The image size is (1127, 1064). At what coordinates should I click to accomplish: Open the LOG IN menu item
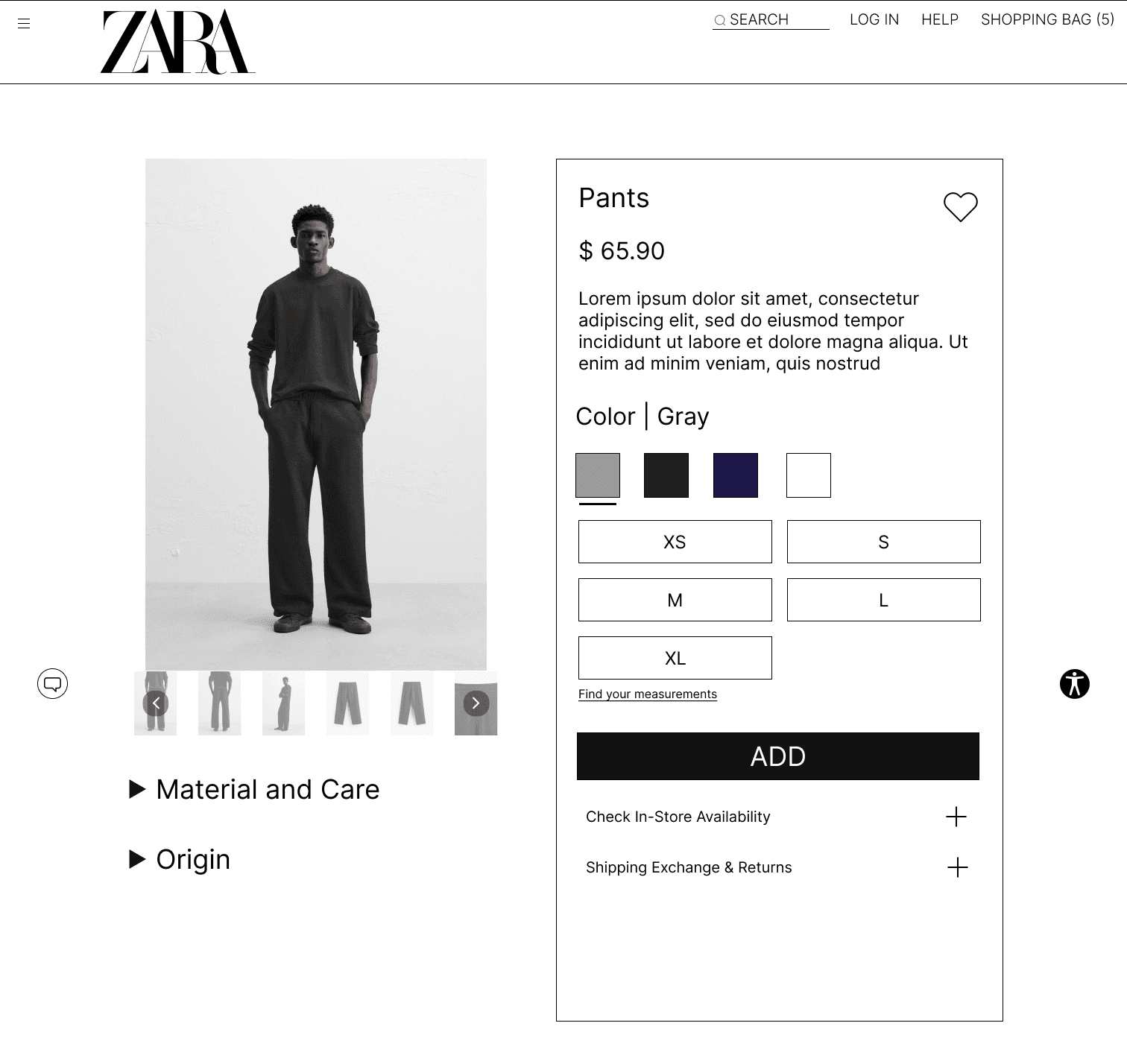[x=874, y=20]
